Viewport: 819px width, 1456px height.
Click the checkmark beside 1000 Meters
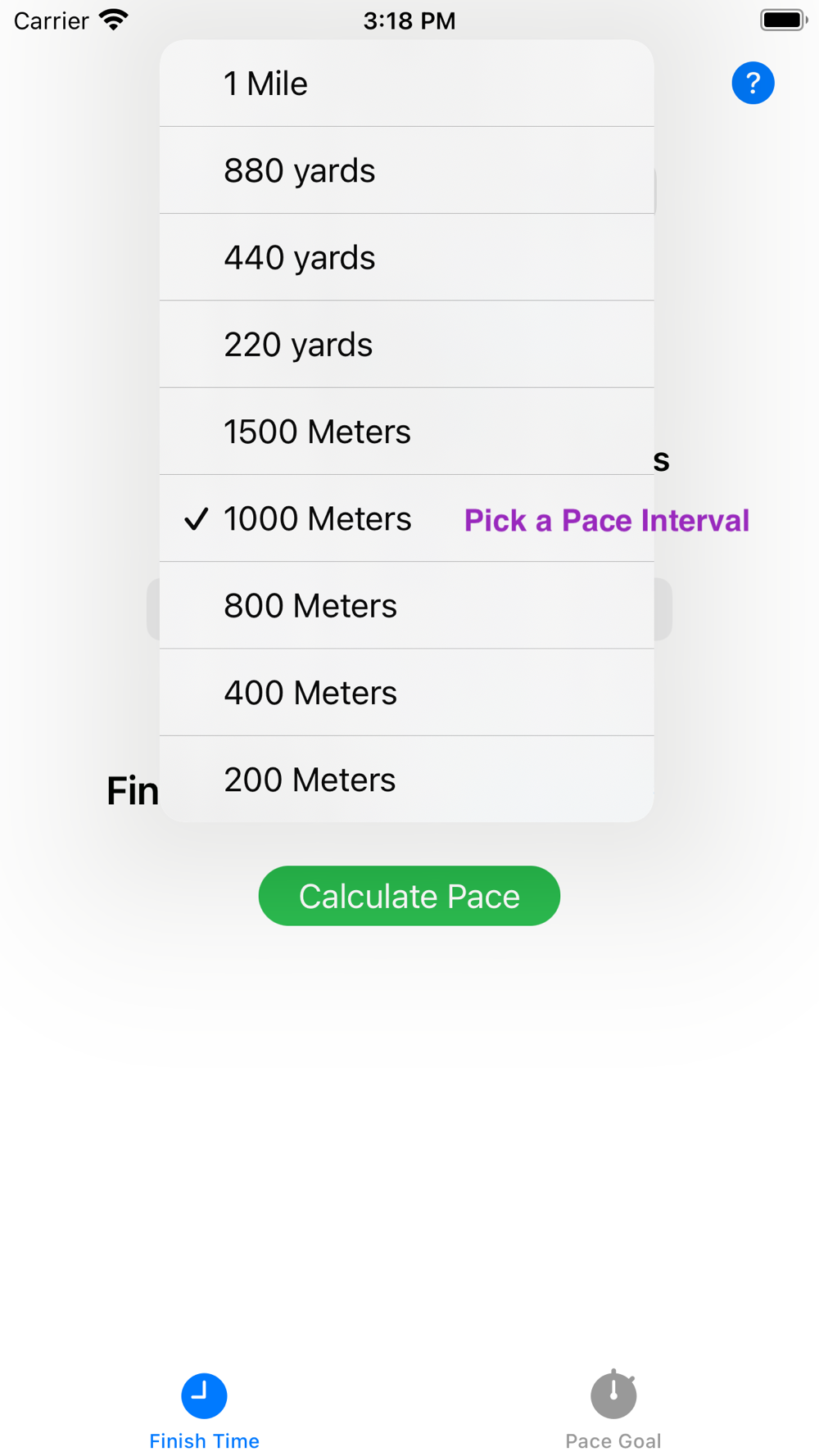(197, 519)
